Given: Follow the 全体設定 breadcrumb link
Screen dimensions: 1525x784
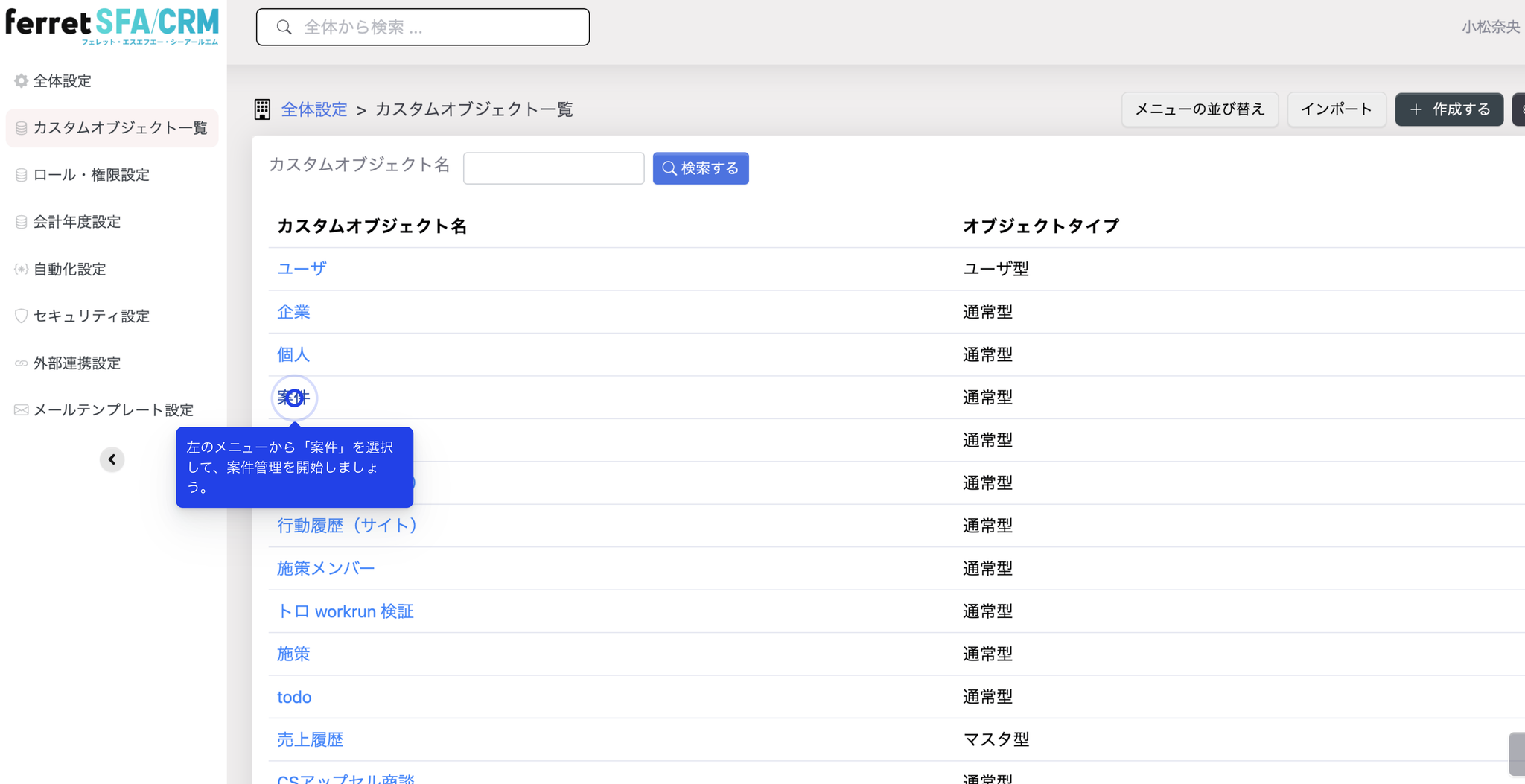Looking at the screenshot, I should [314, 109].
